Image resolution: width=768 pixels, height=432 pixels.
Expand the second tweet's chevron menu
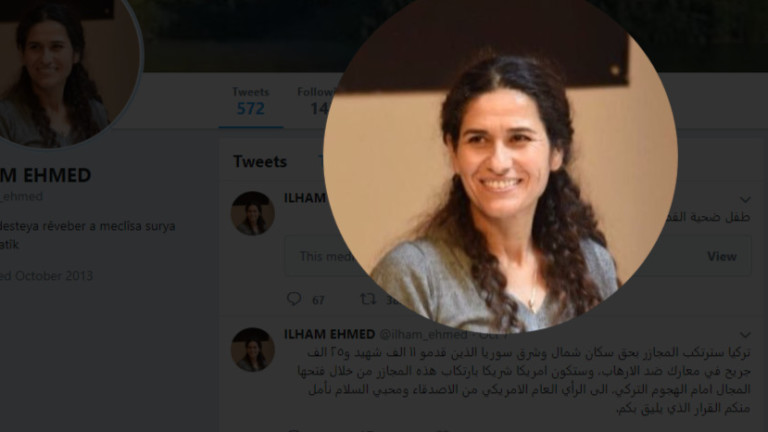click(745, 335)
